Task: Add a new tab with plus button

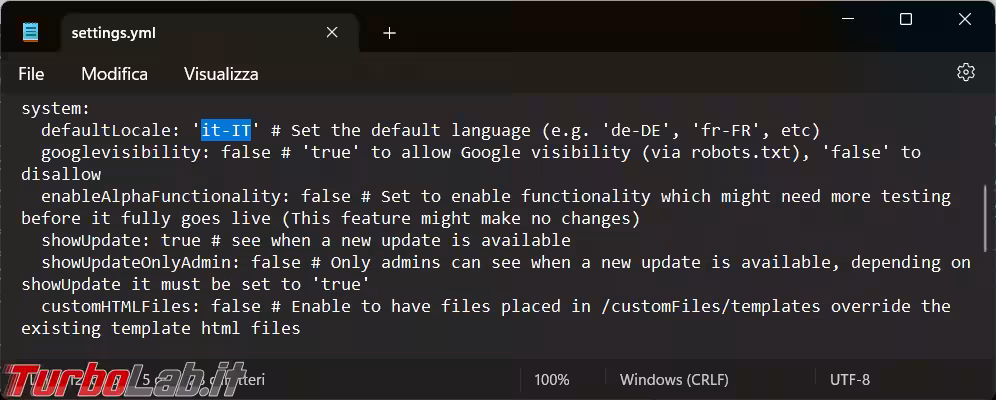Action: 389,33
